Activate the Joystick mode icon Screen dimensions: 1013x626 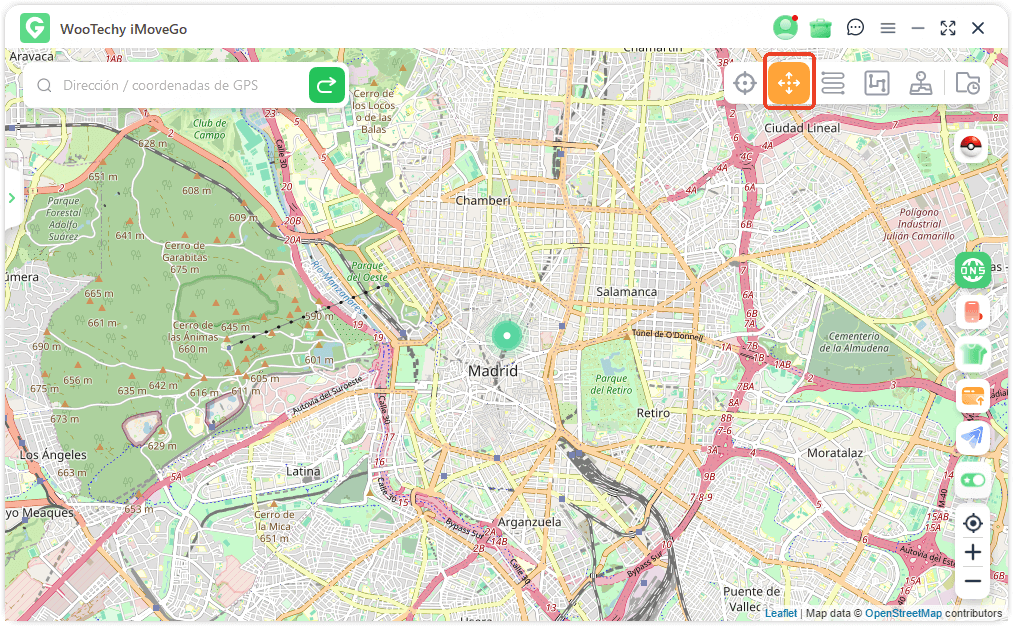click(921, 83)
